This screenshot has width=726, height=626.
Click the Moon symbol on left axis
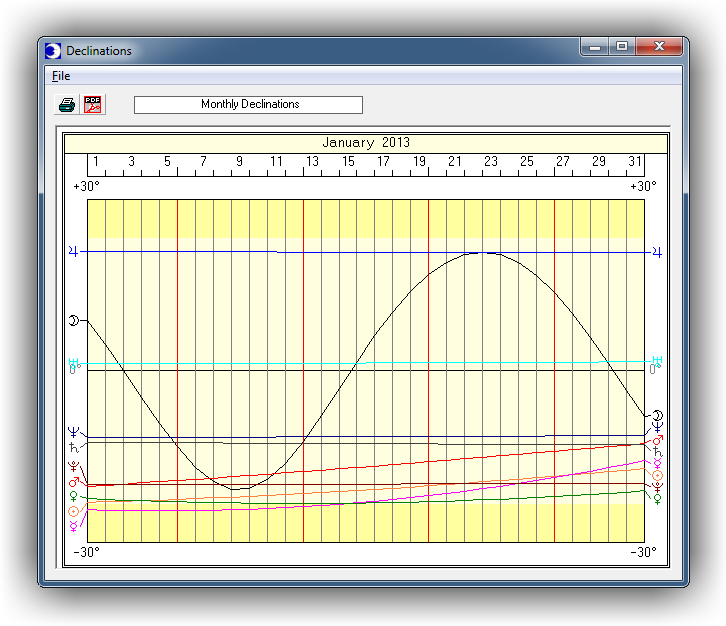pos(74,320)
